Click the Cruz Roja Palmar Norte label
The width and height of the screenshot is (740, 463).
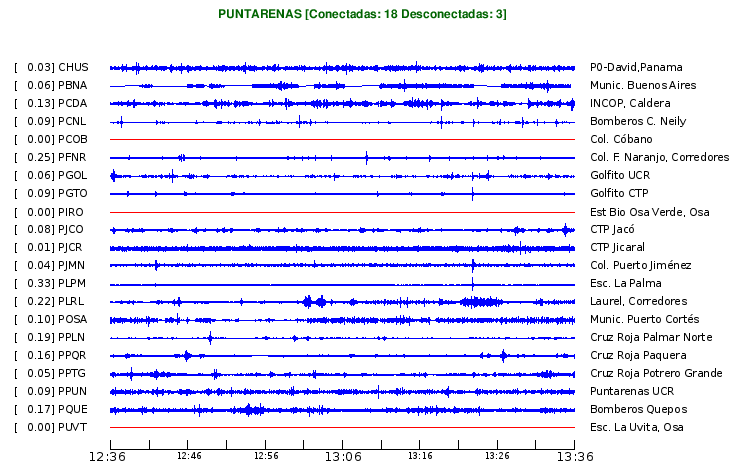click(x=651, y=337)
